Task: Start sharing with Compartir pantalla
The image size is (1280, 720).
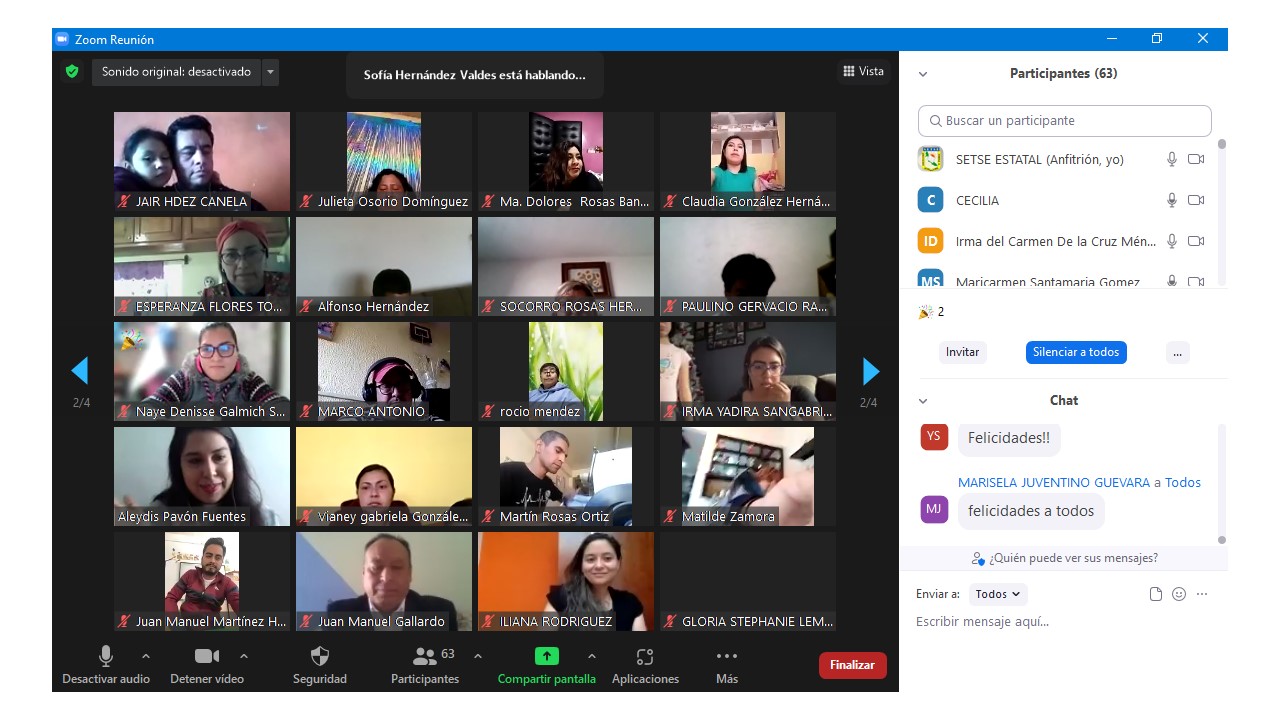Action: click(x=547, y=665)
